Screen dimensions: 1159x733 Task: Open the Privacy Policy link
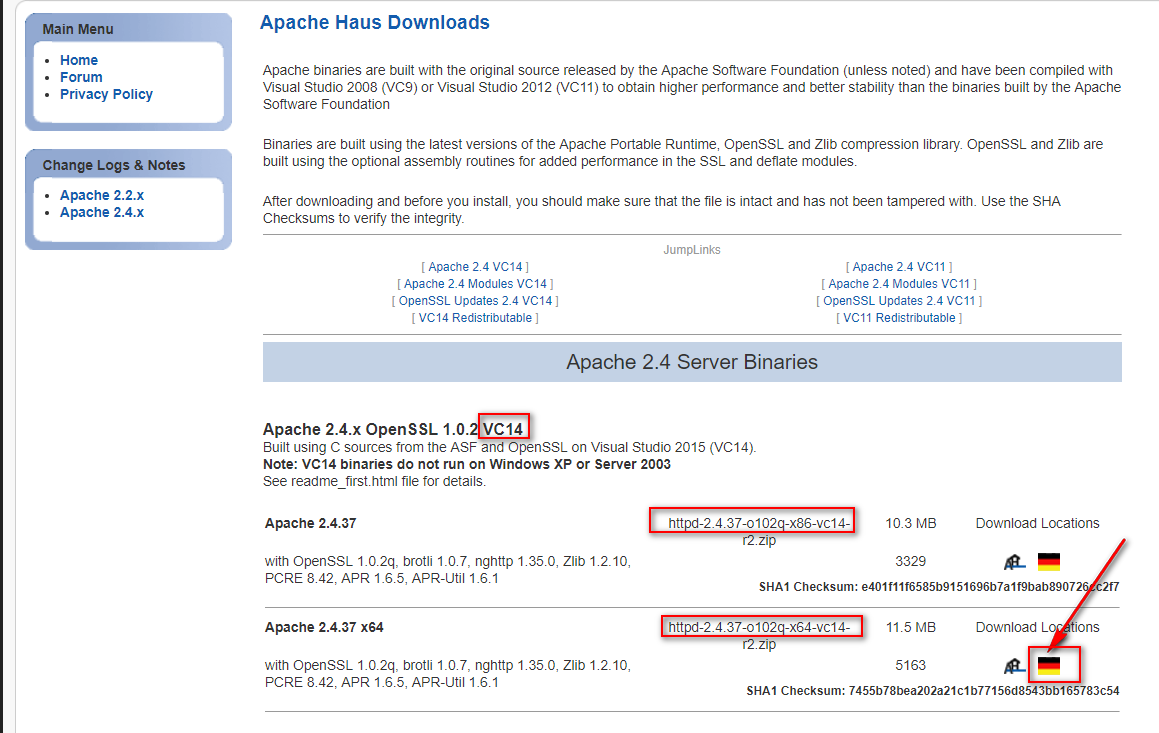pos(106,94)
